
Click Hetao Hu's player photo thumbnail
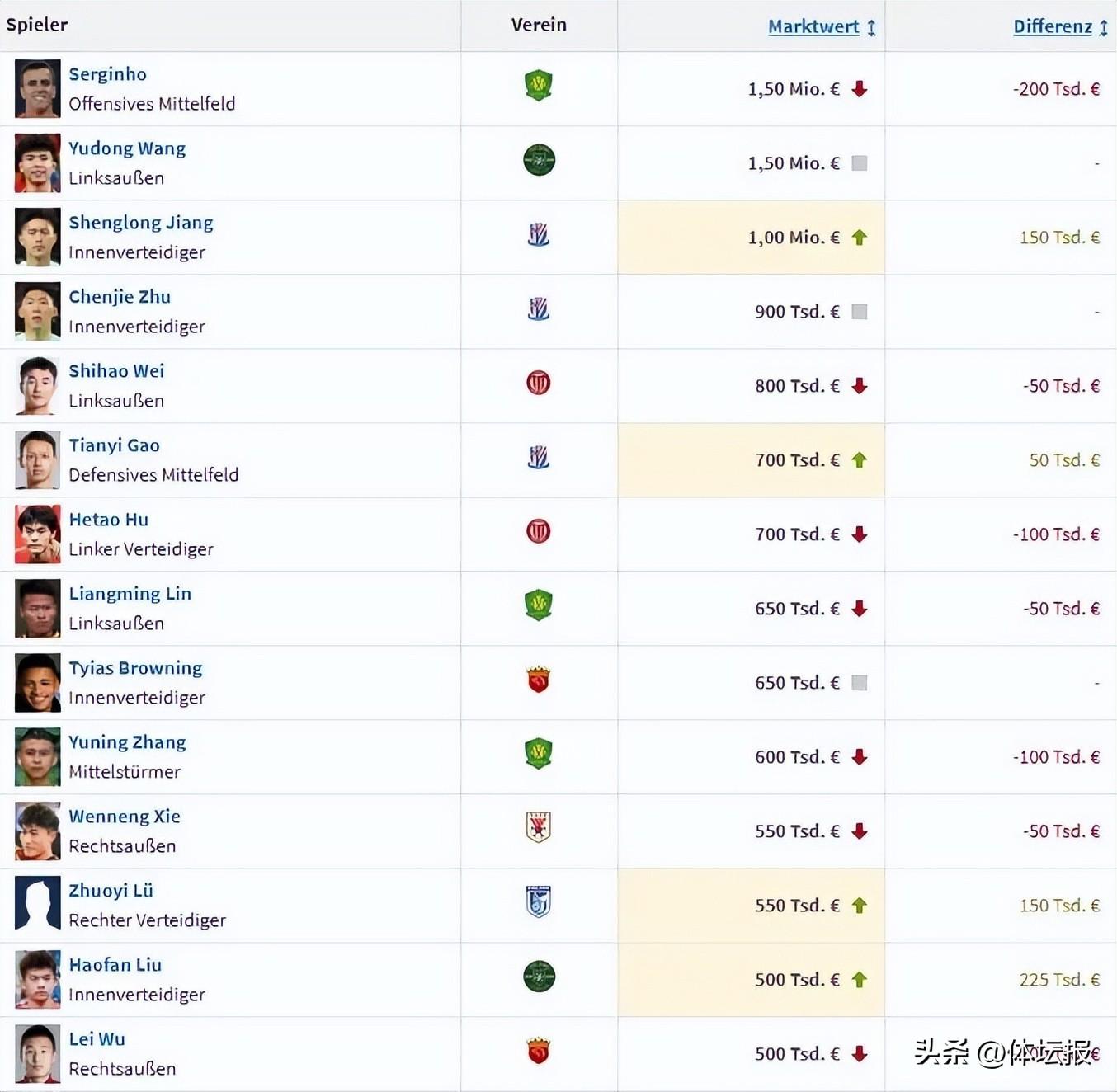coord(38,534)
